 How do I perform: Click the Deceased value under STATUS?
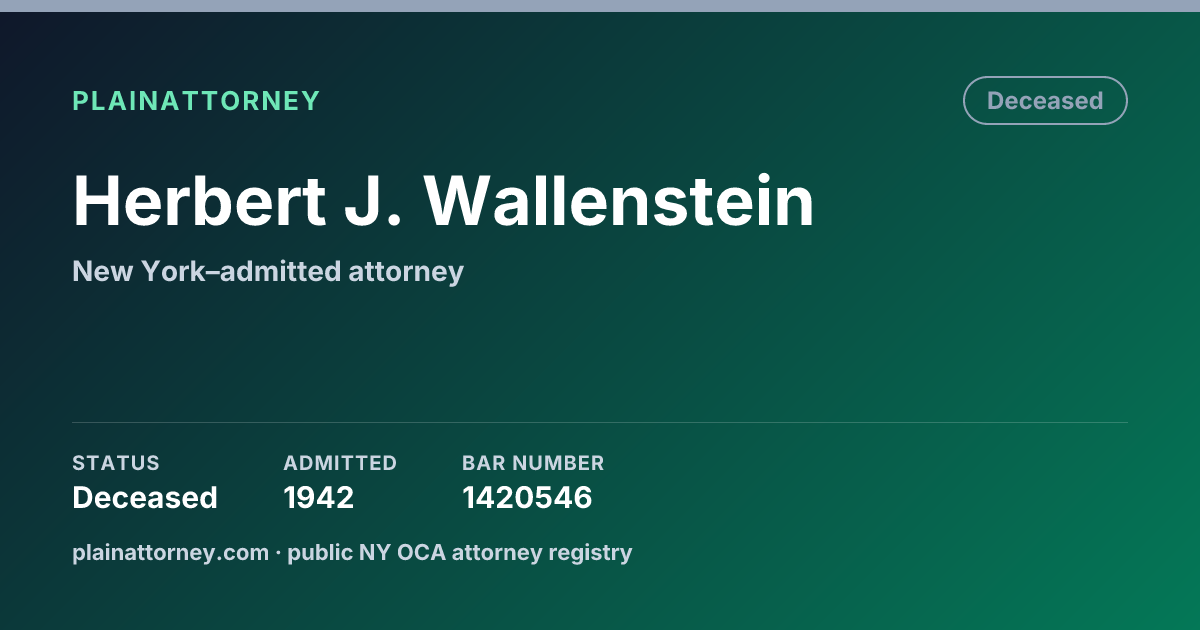pyautogui.click(x=145, y=497)
